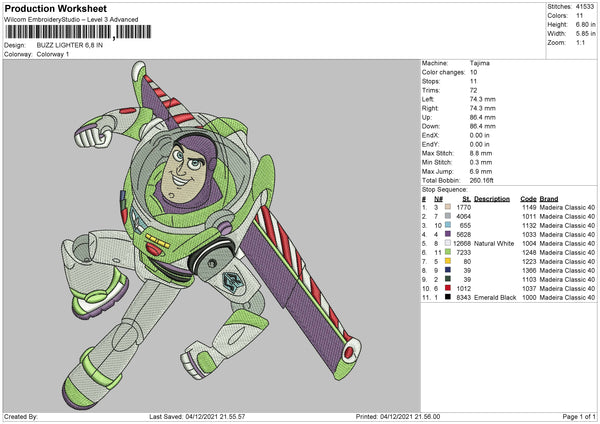Click stitch count '7233' in stop 6
The height and width of the screenshot is (424, 600).
coord(464,253)
